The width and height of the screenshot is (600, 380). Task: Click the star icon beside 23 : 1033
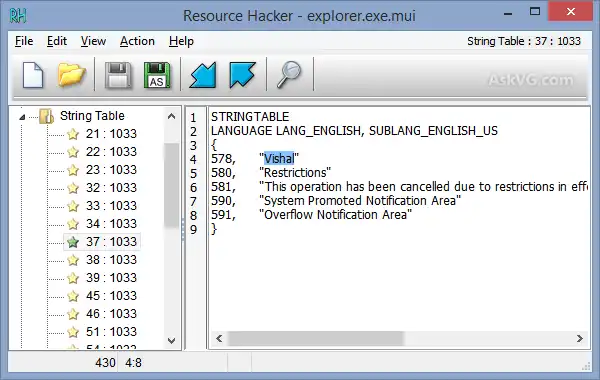coord(73,170)
